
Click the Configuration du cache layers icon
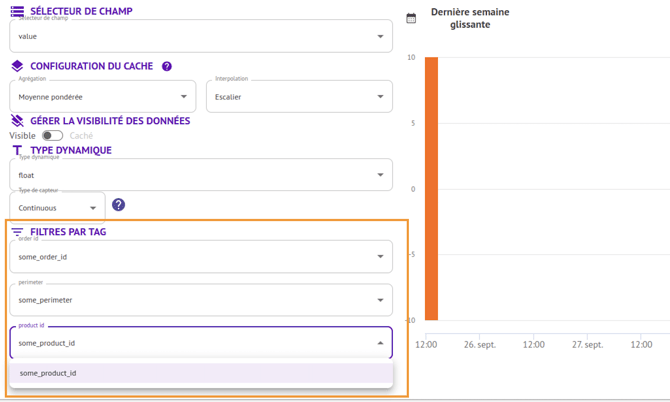pos(17,66)
